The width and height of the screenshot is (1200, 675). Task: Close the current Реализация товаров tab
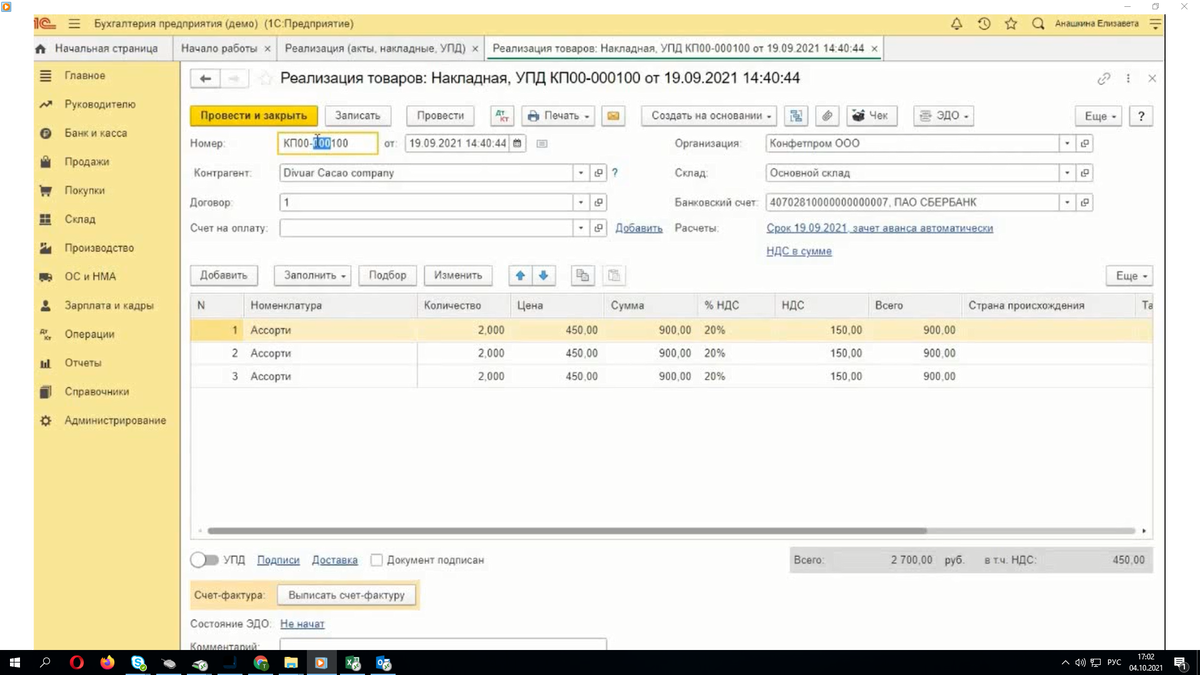tap(875, 48)
